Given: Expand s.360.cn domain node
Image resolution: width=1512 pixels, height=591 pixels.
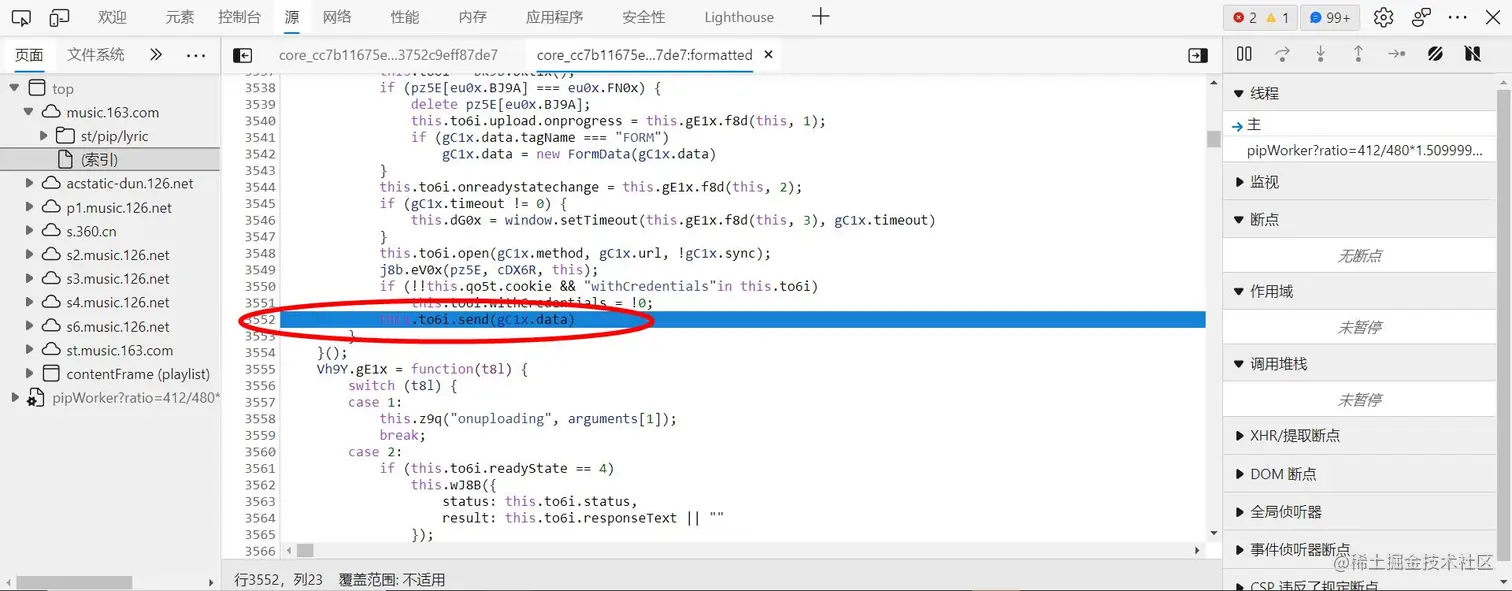Looking at the screenshot, I should [x=29, y=231].
